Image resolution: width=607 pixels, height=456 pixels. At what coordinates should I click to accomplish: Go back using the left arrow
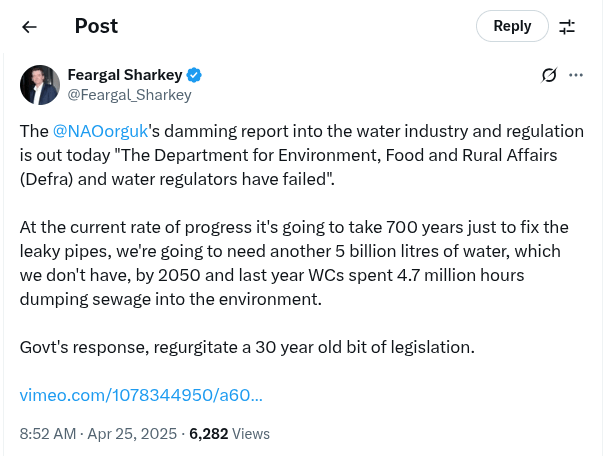[x=29, y=27]
